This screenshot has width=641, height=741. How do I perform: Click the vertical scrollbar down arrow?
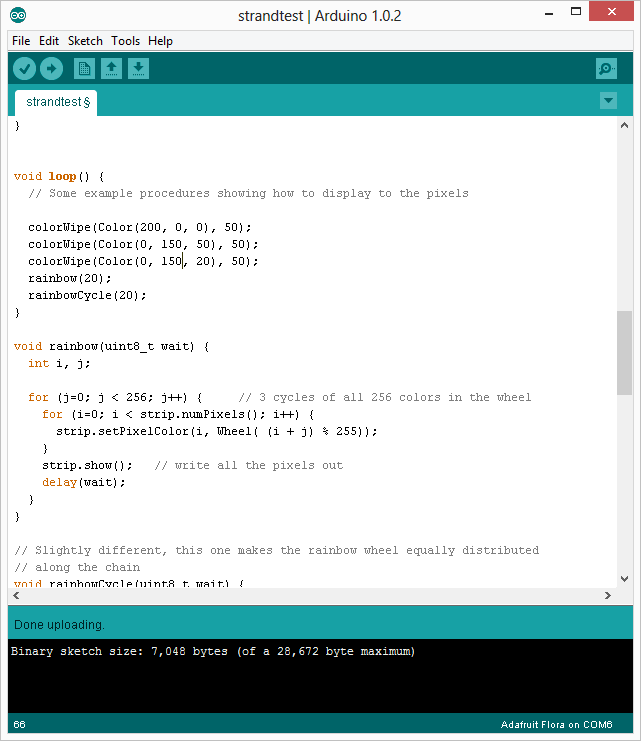tap(624, 579)
